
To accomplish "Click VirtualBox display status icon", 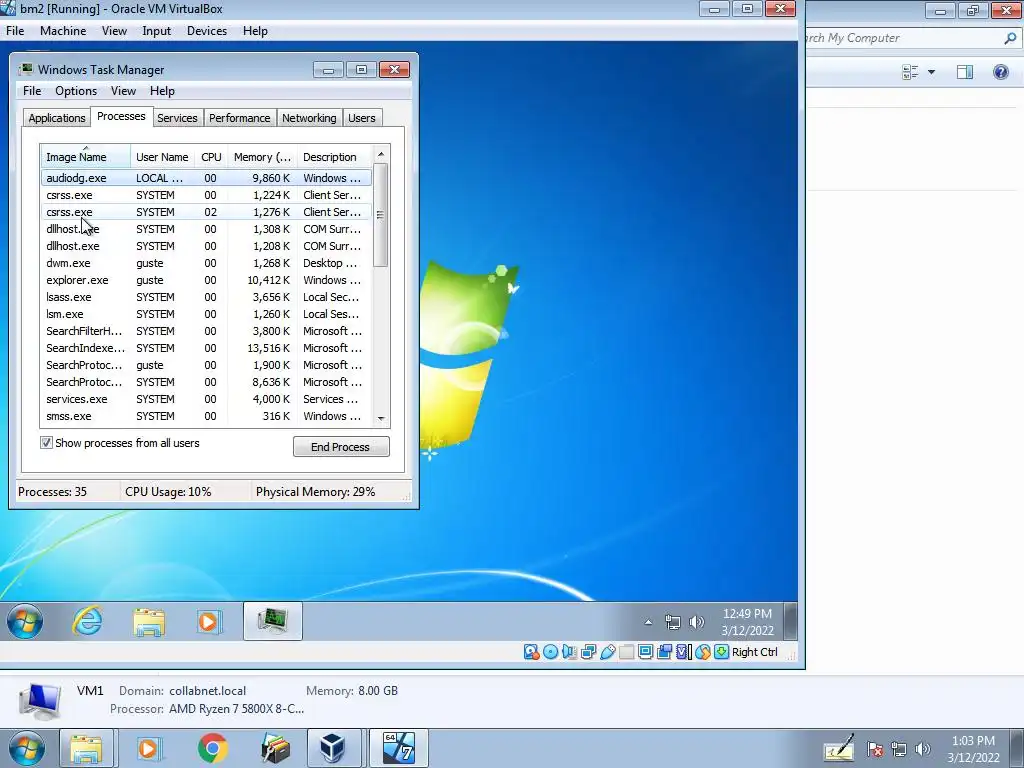I will point(645,652).
